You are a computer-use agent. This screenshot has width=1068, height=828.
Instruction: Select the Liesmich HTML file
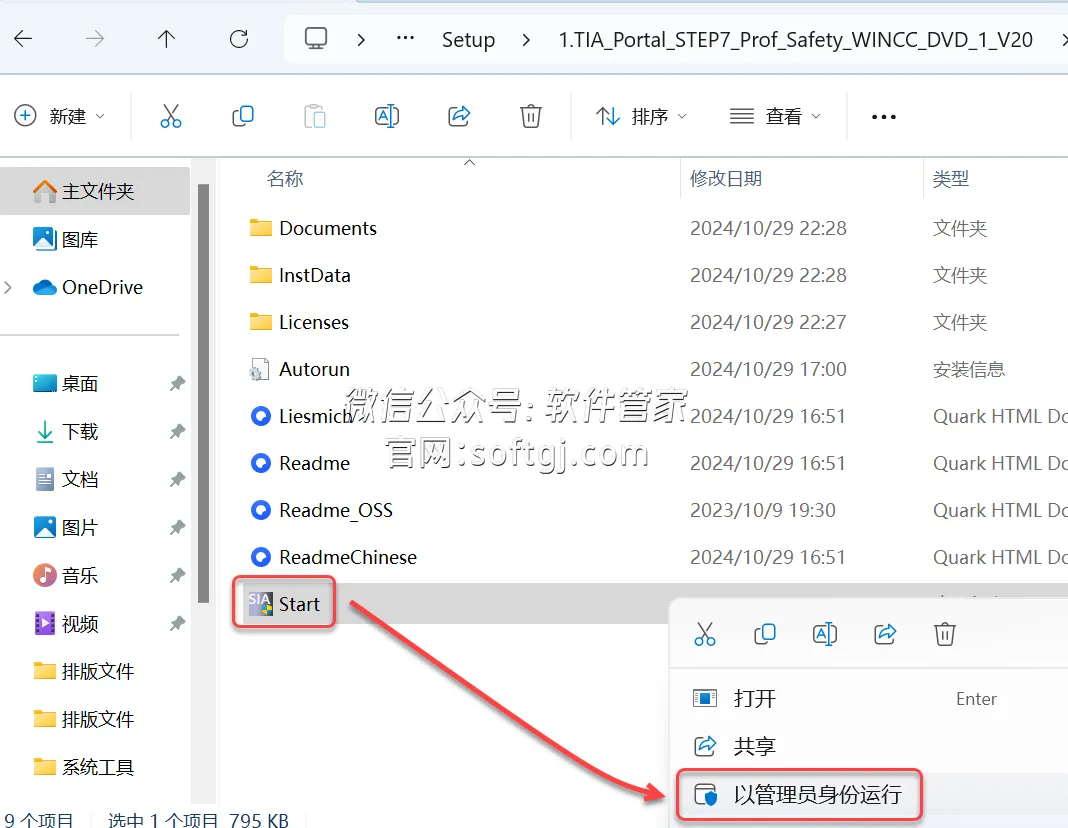click(x=300, y=416)
